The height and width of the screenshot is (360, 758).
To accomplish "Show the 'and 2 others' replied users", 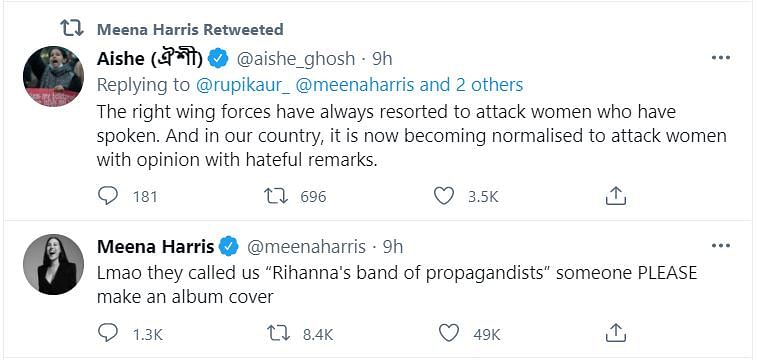I will 471,85.
